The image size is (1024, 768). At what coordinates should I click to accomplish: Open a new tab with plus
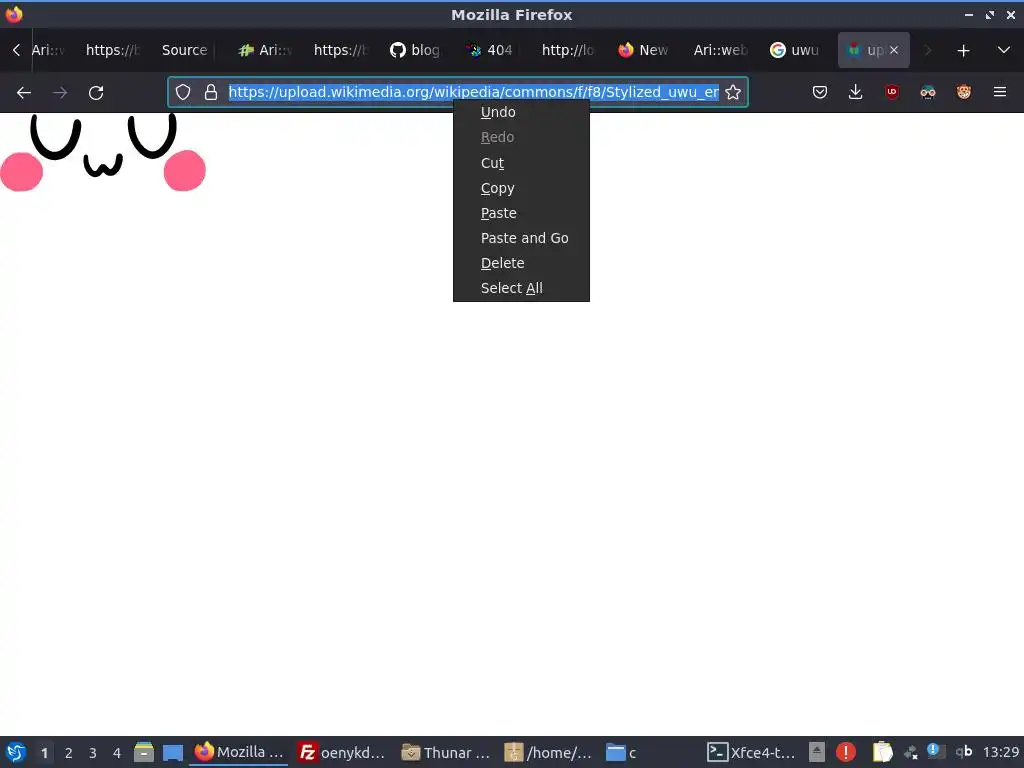pos(963,50)
